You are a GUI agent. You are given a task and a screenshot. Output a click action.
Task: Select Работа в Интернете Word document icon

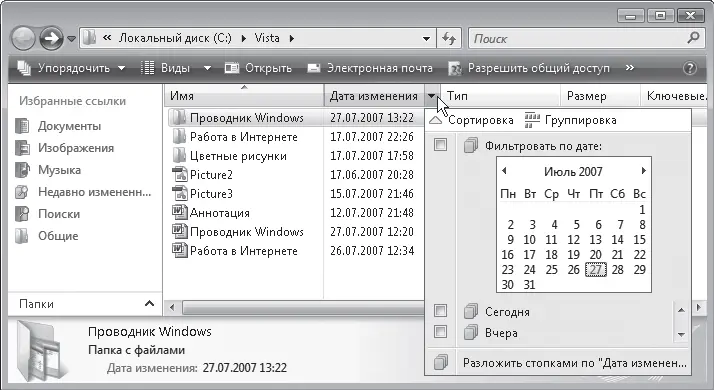179,251
